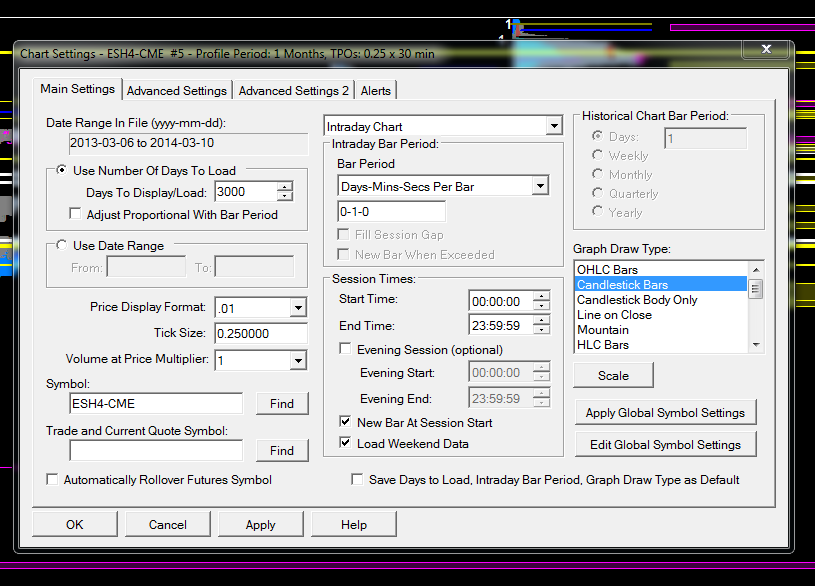Decrement the End Time spinner

tap(542, 330)
